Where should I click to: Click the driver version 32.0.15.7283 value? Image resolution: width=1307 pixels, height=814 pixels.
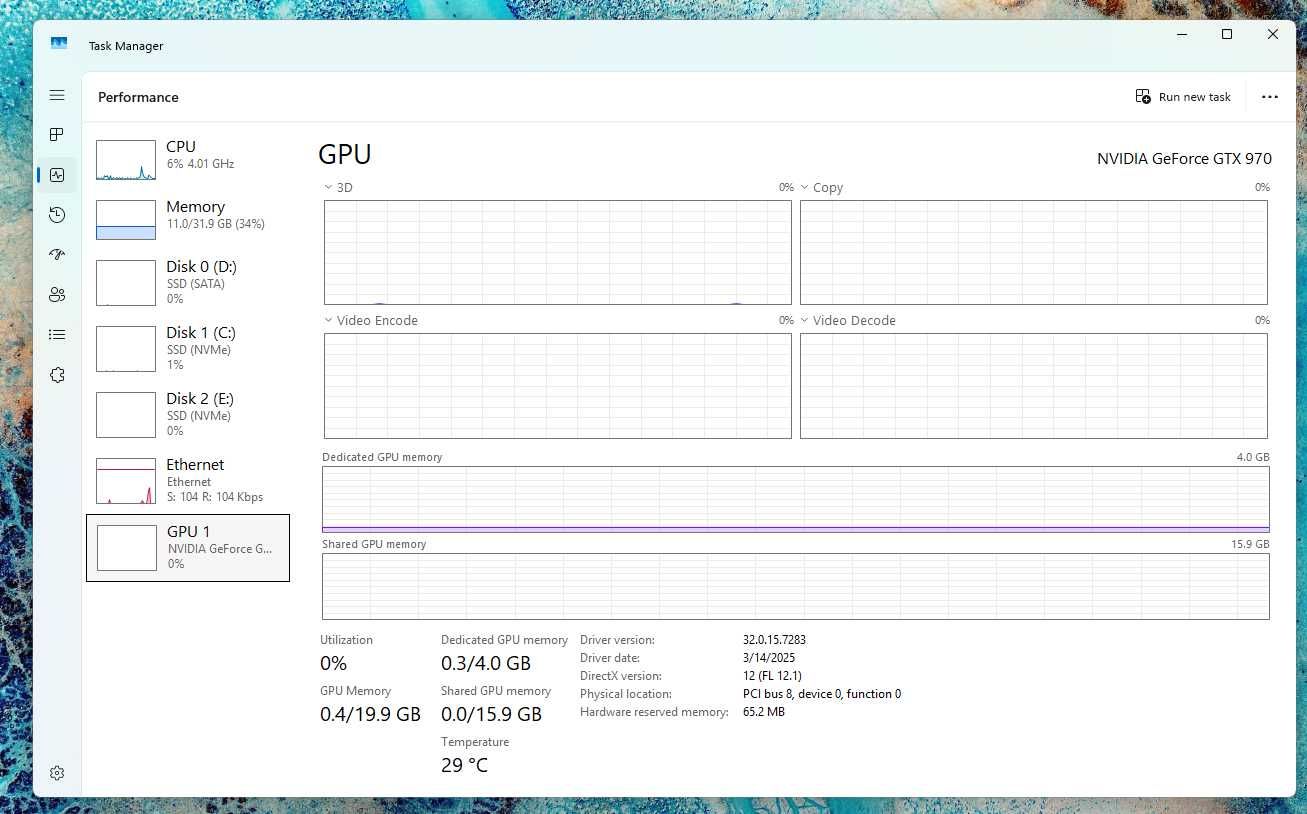774,640
